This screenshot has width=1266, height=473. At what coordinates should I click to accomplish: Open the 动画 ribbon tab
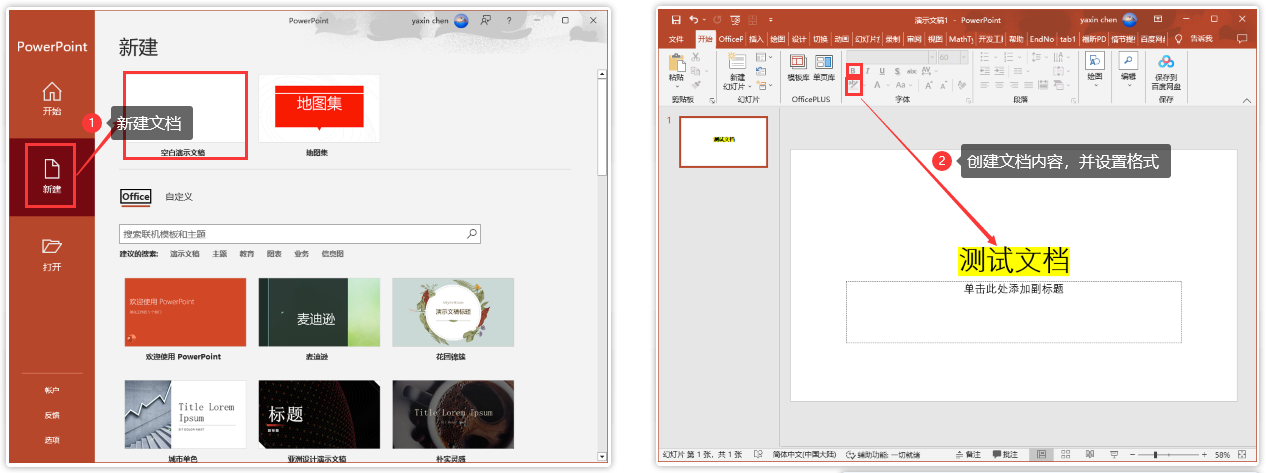coord(841,39)
